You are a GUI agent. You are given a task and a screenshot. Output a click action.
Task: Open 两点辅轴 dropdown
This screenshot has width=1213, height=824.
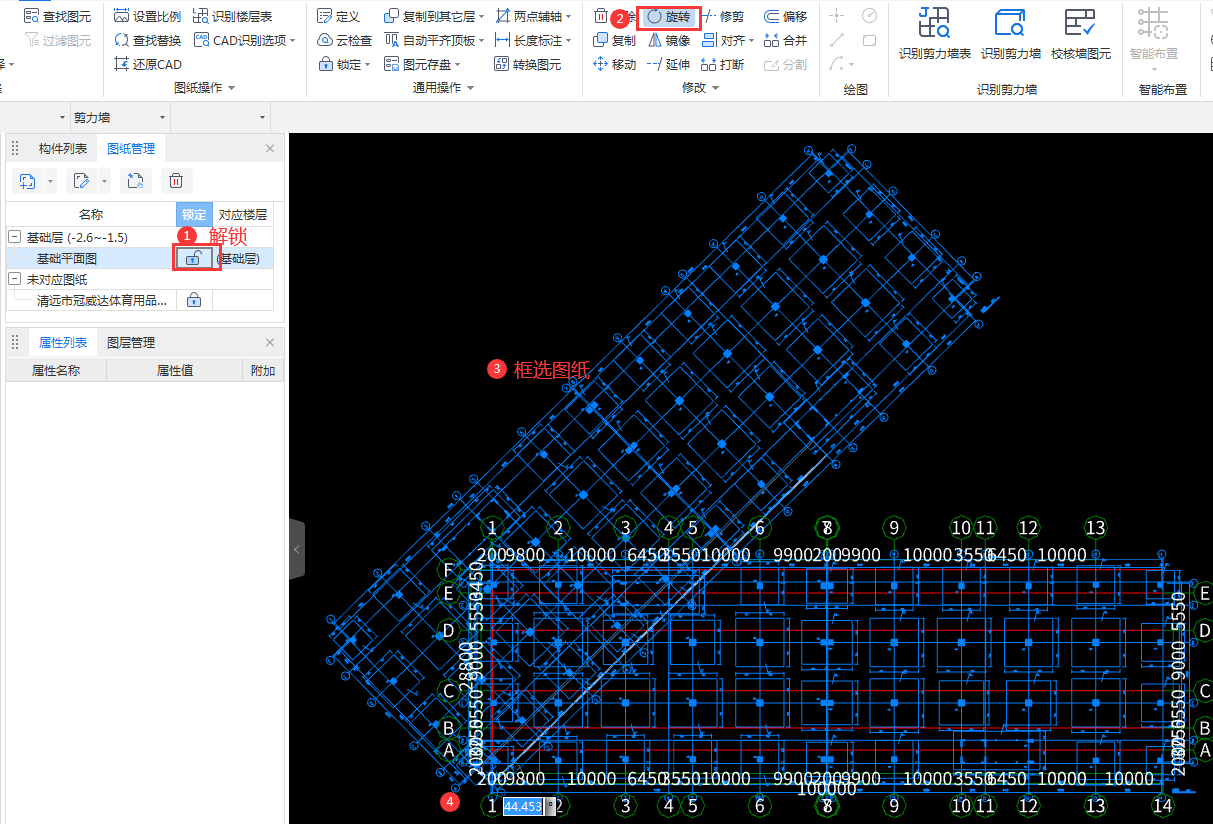point(568,16)
